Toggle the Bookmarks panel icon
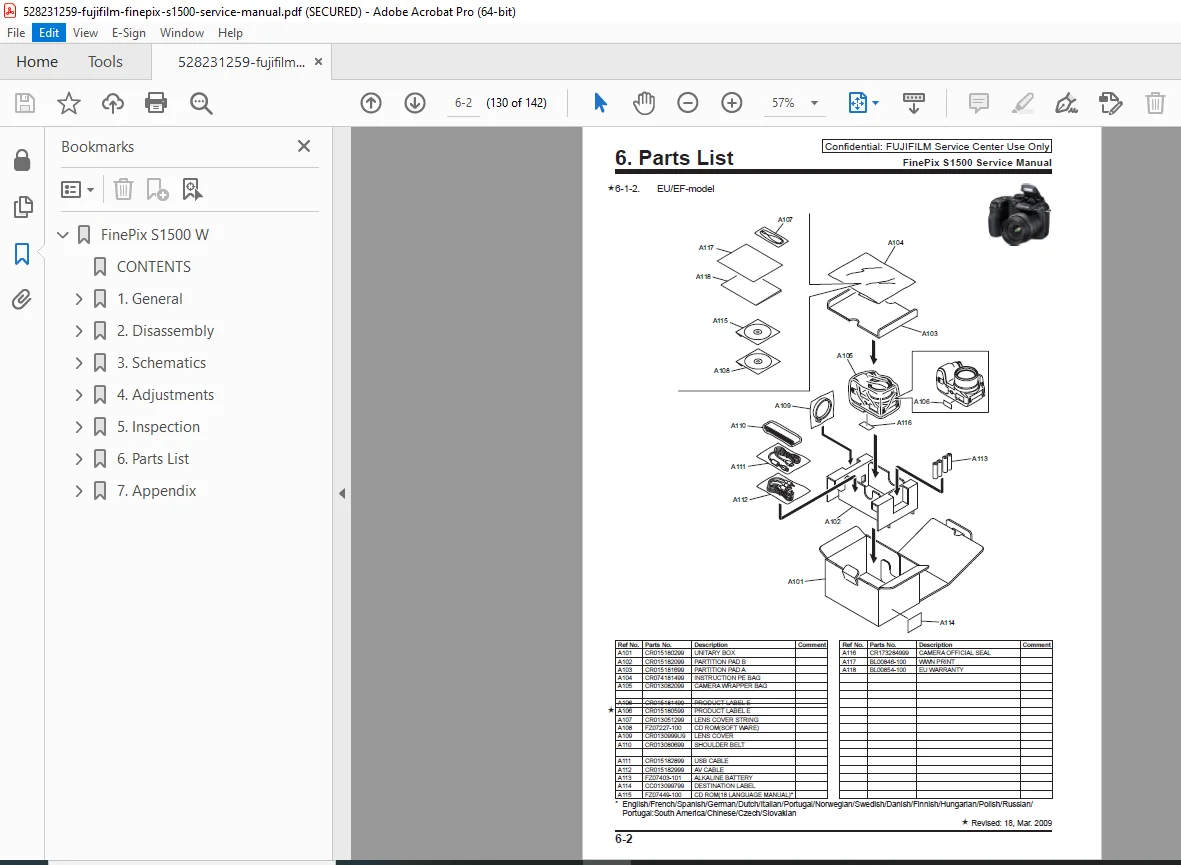Image resolution: width=1181 pixels, height=865 pixels. pyautogui.click(x=22, y=253)
